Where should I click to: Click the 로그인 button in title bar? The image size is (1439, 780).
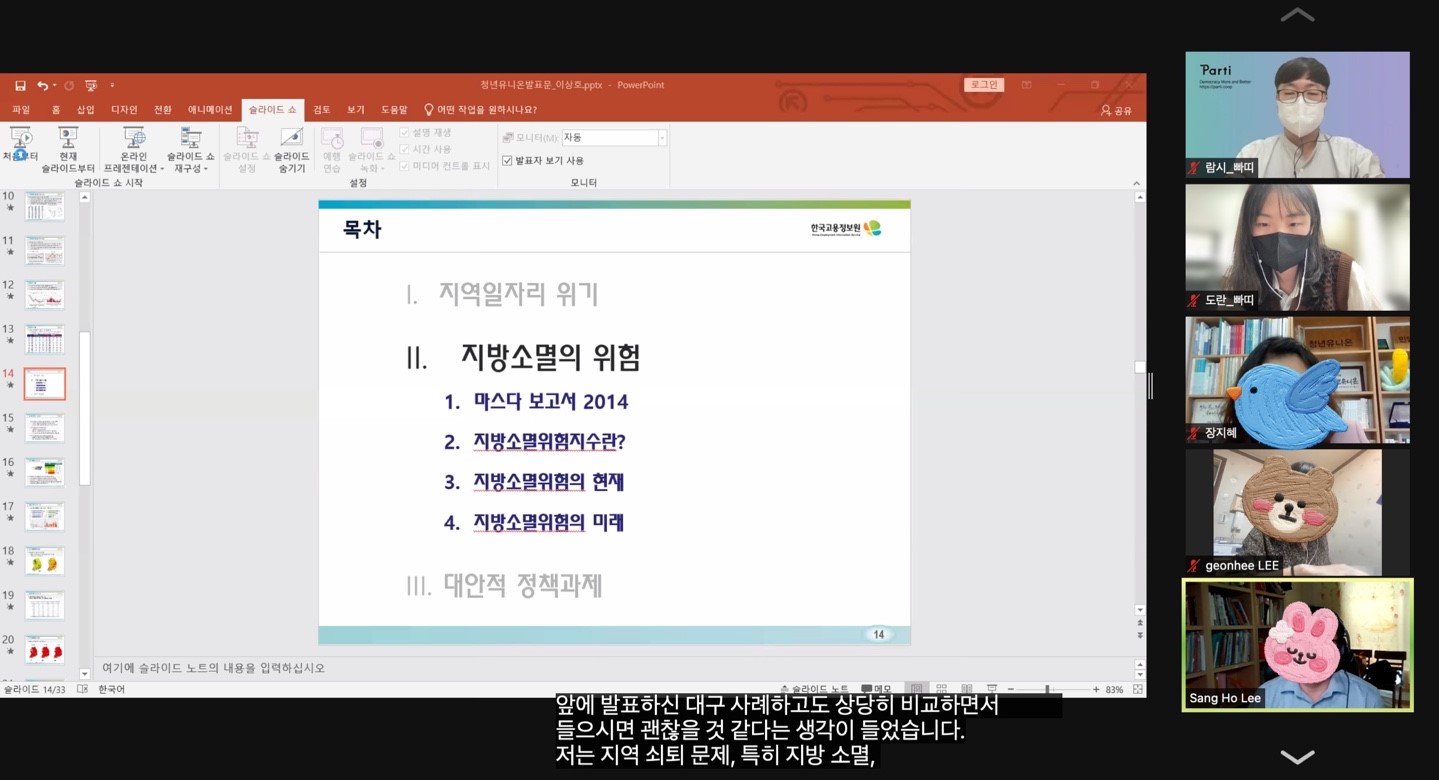pos(984,85)
